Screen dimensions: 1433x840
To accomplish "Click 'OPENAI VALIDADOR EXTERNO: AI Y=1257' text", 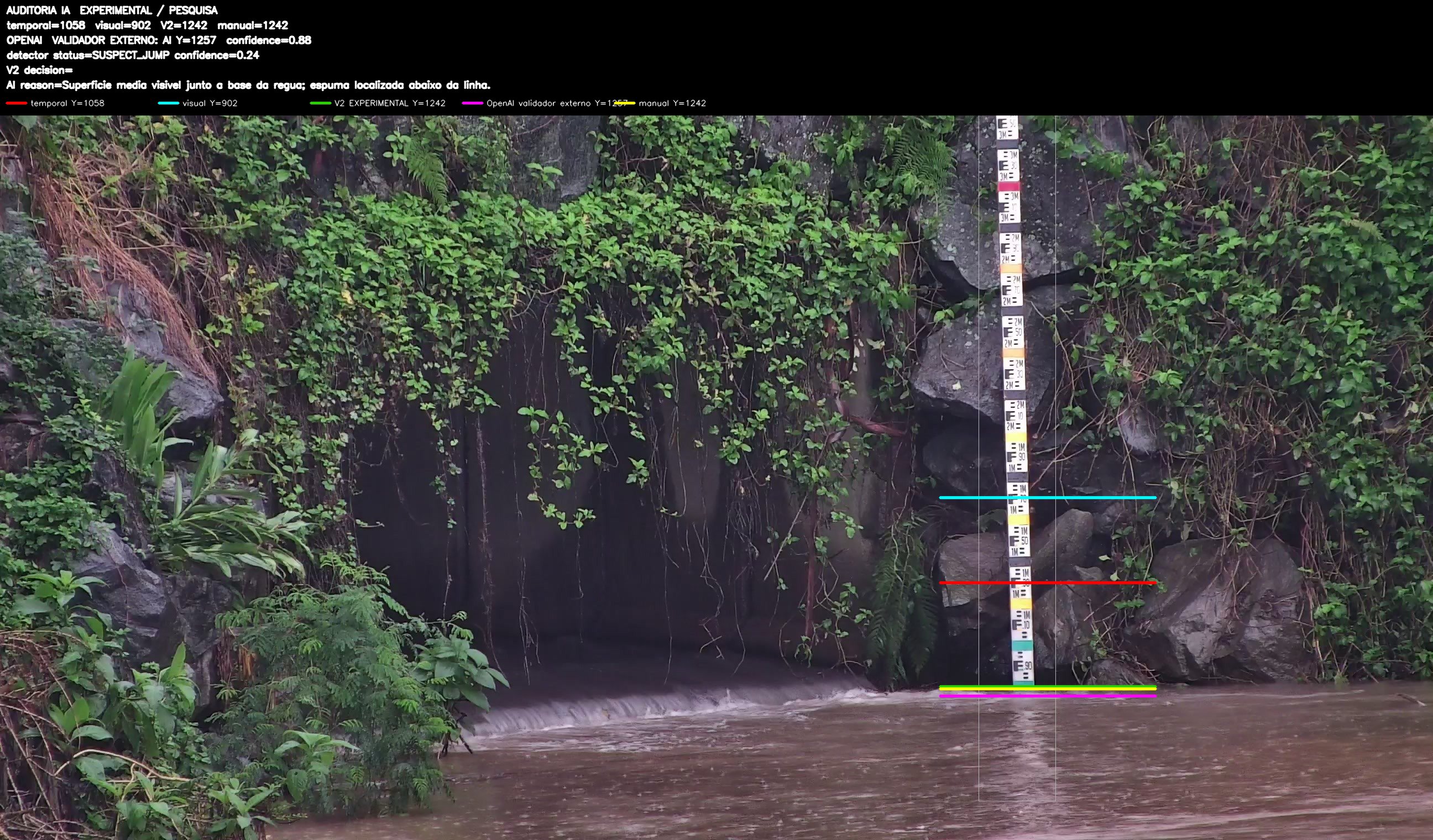I will pos(112,40).
